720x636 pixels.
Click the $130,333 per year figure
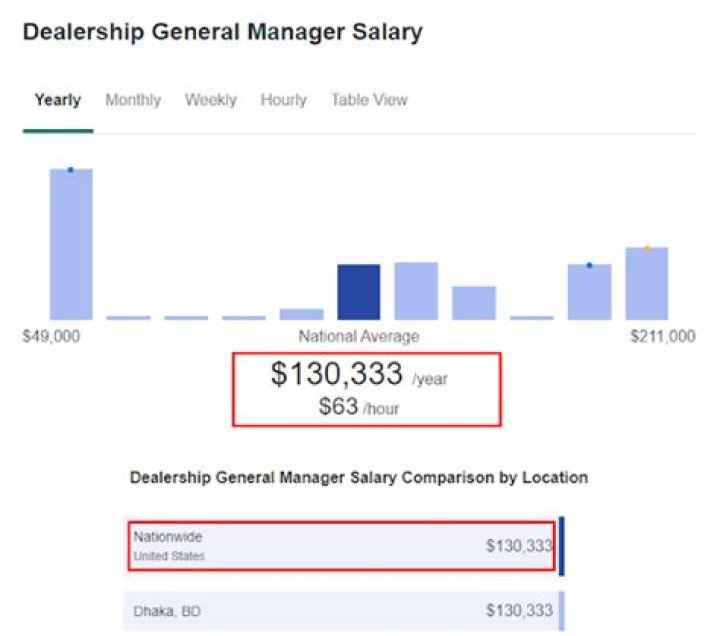359,374
